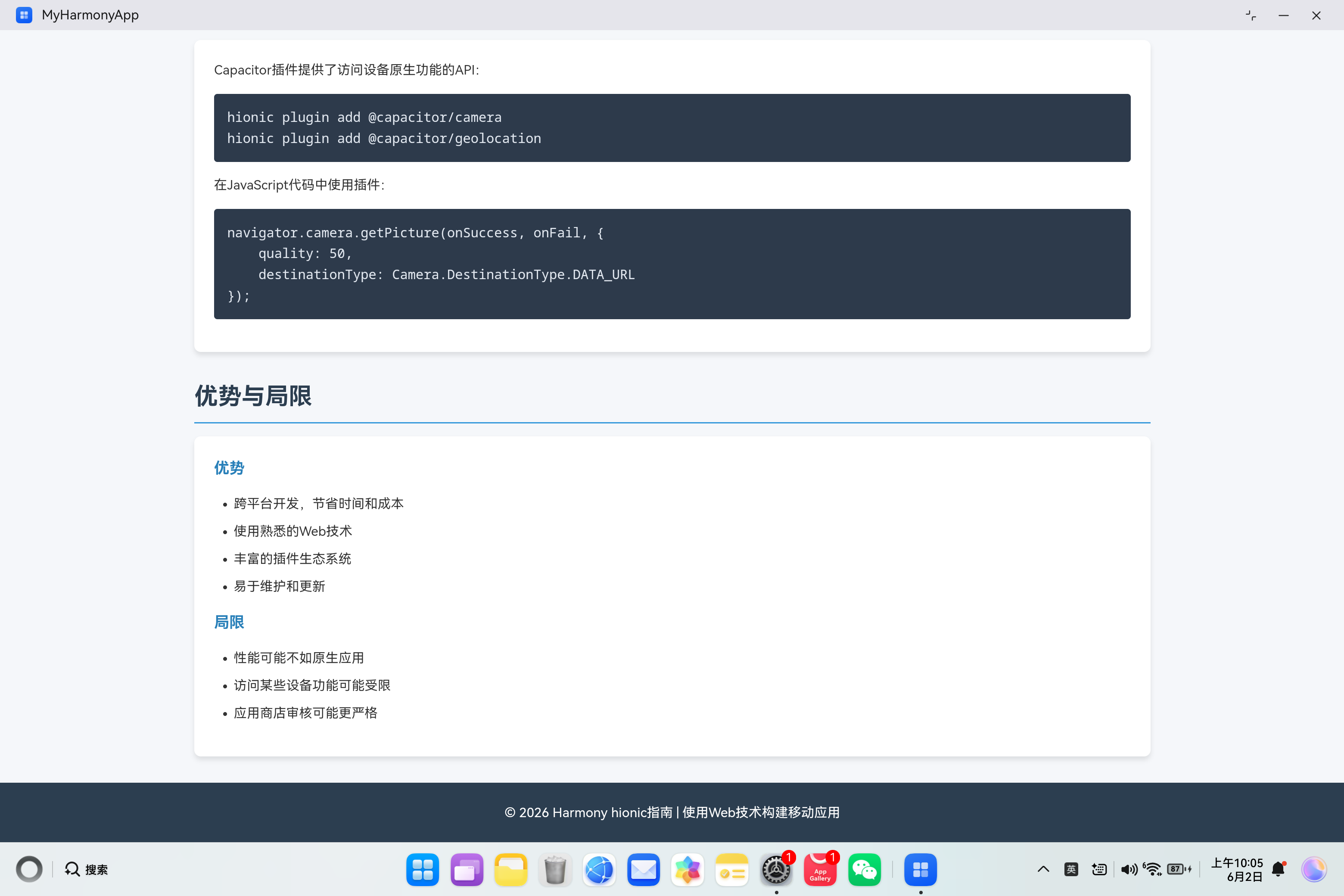Image resolution: width=1344 pixels, height=896 pixels.
Task: Click the 跨平台开发，节省时间和成本 item
Action: 319,504
